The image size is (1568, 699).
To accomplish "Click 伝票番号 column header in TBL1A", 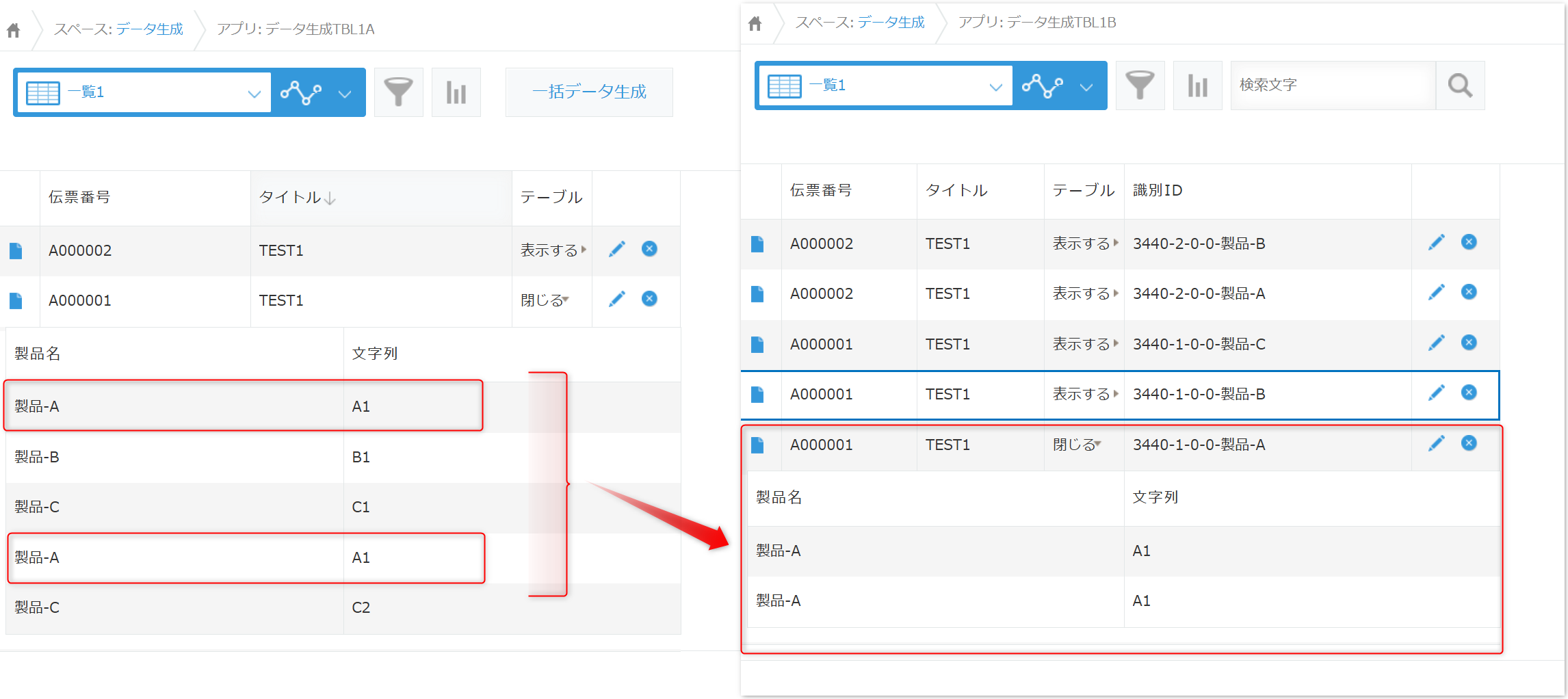I will 145,198.
